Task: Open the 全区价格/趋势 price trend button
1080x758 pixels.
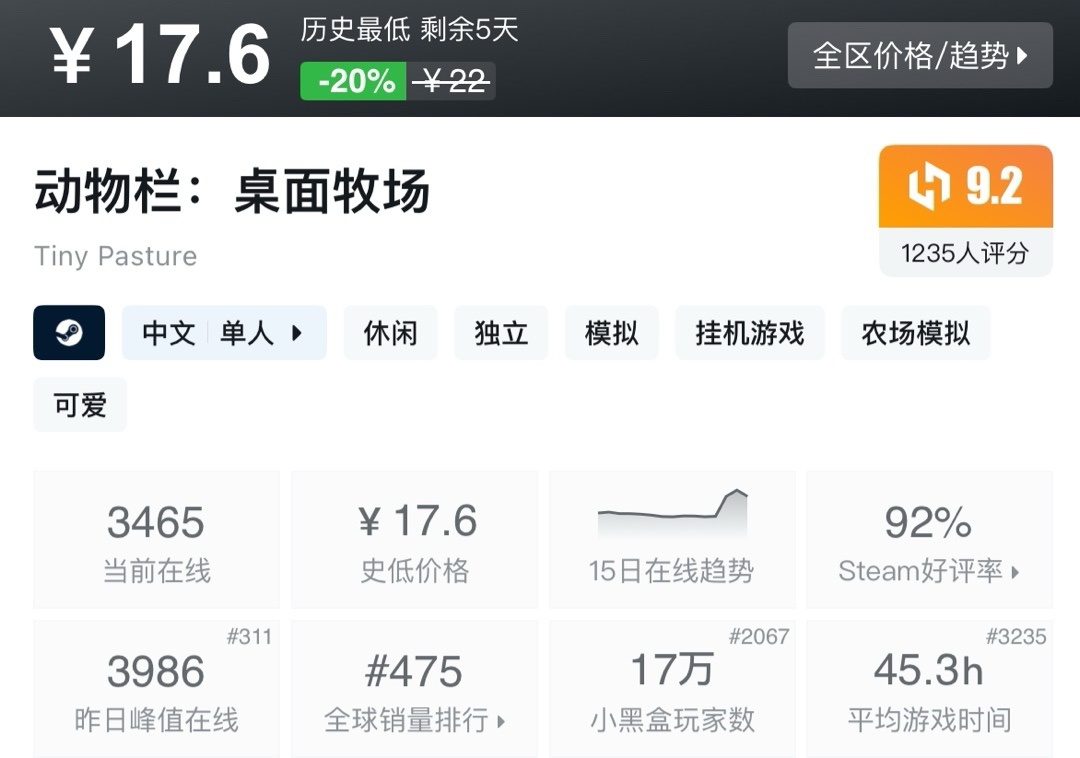Action: [920, 55]
